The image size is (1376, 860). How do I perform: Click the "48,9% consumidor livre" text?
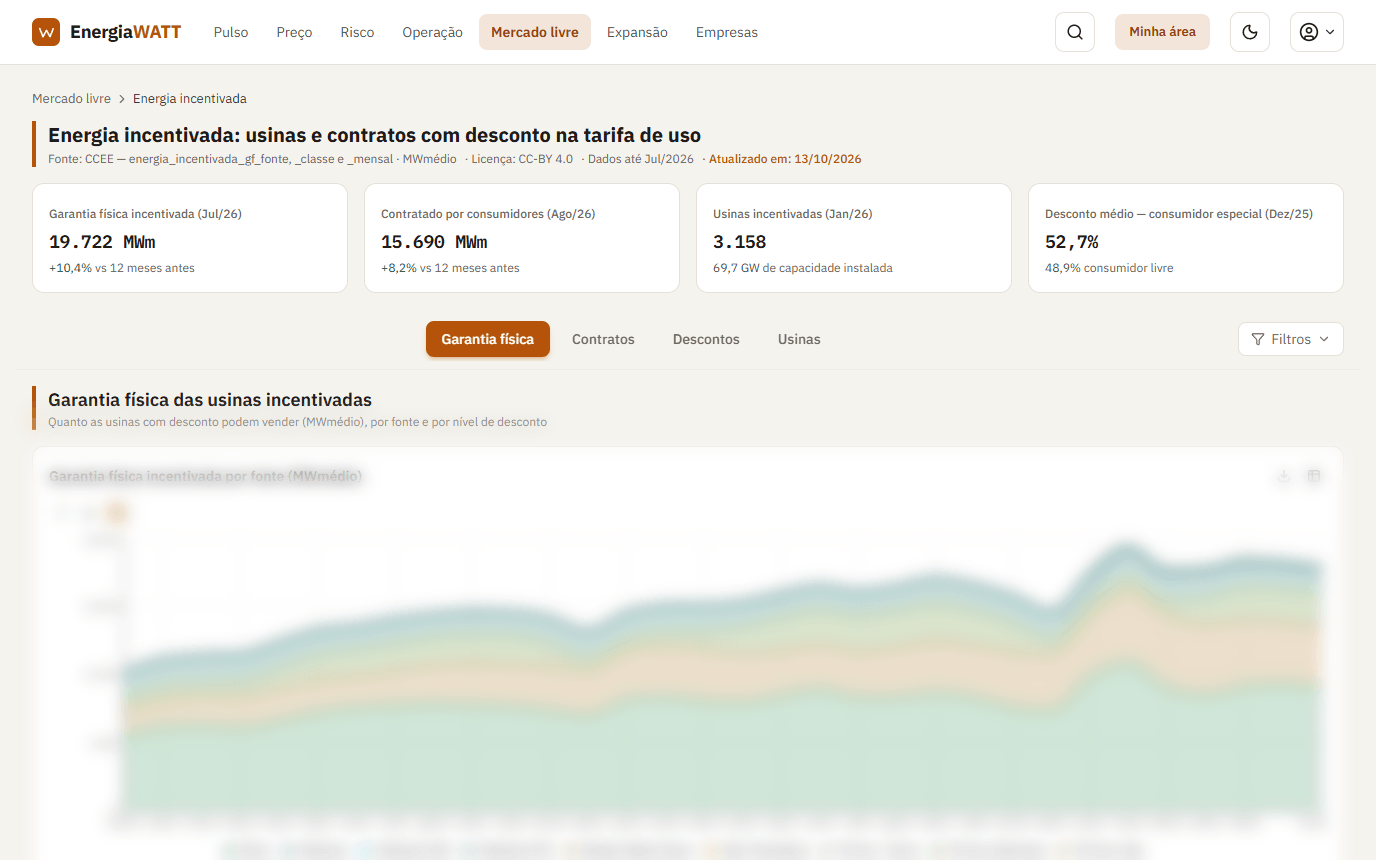point(1109,268)
